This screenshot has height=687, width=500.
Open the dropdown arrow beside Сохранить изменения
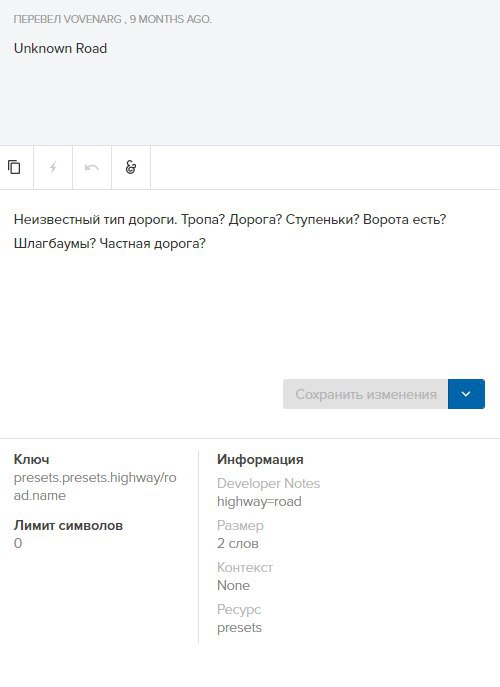[x=466, y=394]
